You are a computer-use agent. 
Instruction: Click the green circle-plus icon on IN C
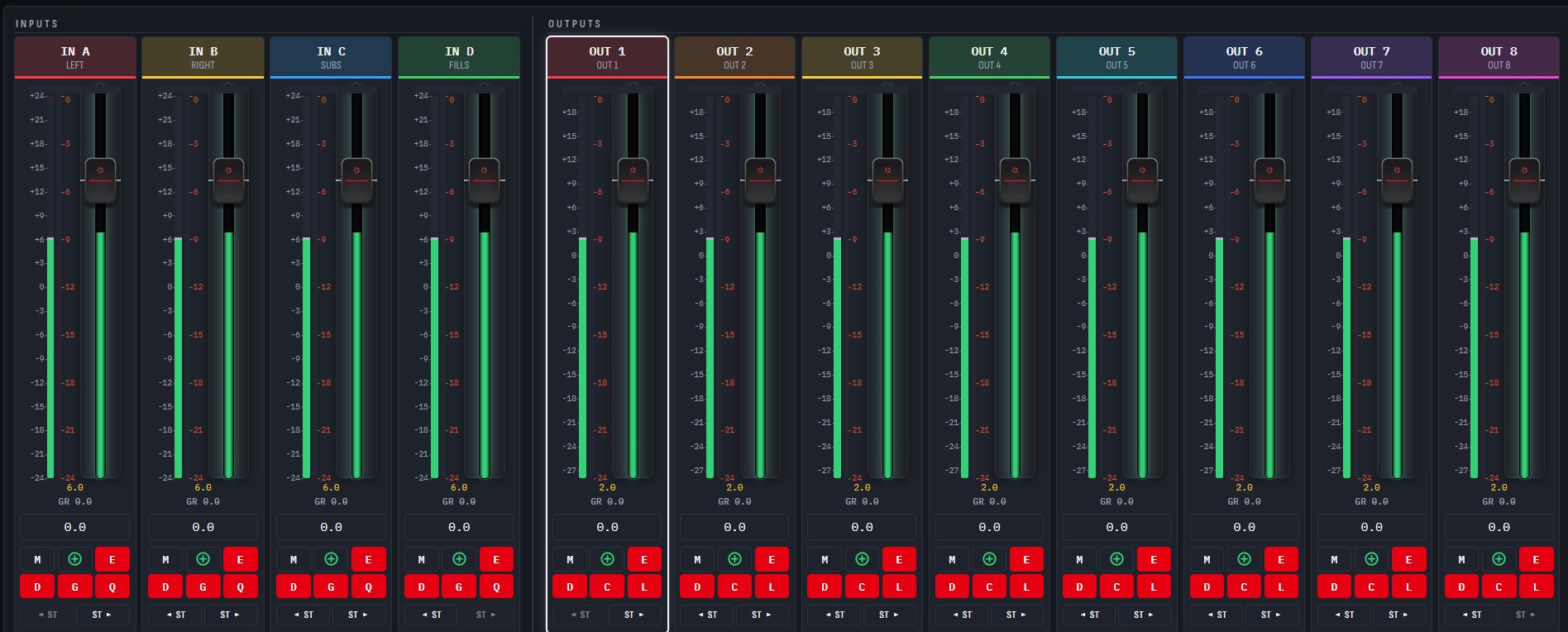point(331,559)
